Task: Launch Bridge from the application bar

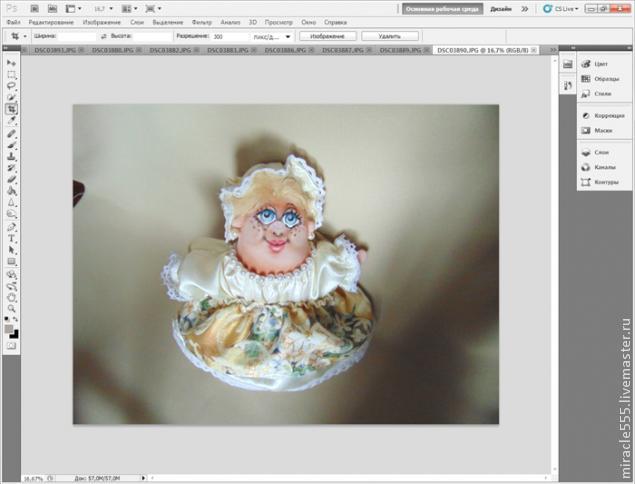Action: click(35, 9)
